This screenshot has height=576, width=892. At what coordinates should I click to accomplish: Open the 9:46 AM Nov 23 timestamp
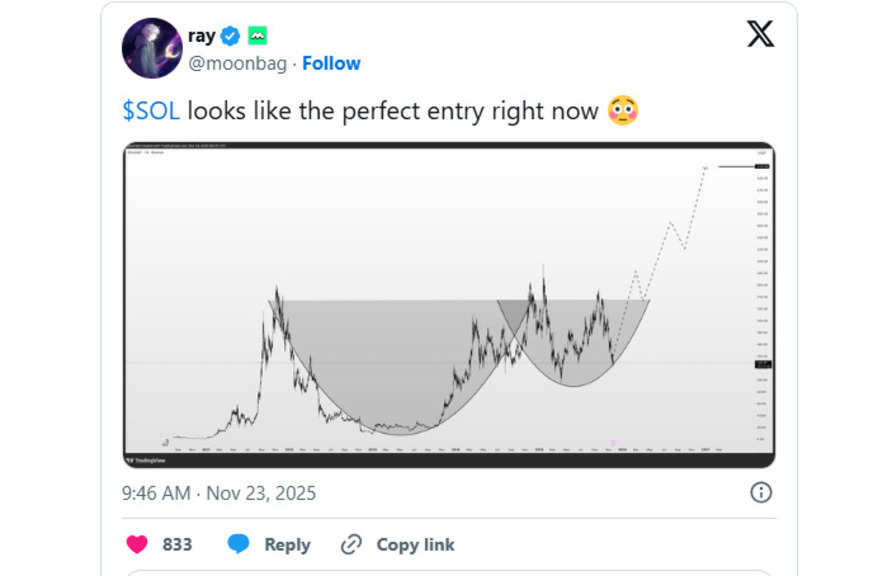[219, 492]
